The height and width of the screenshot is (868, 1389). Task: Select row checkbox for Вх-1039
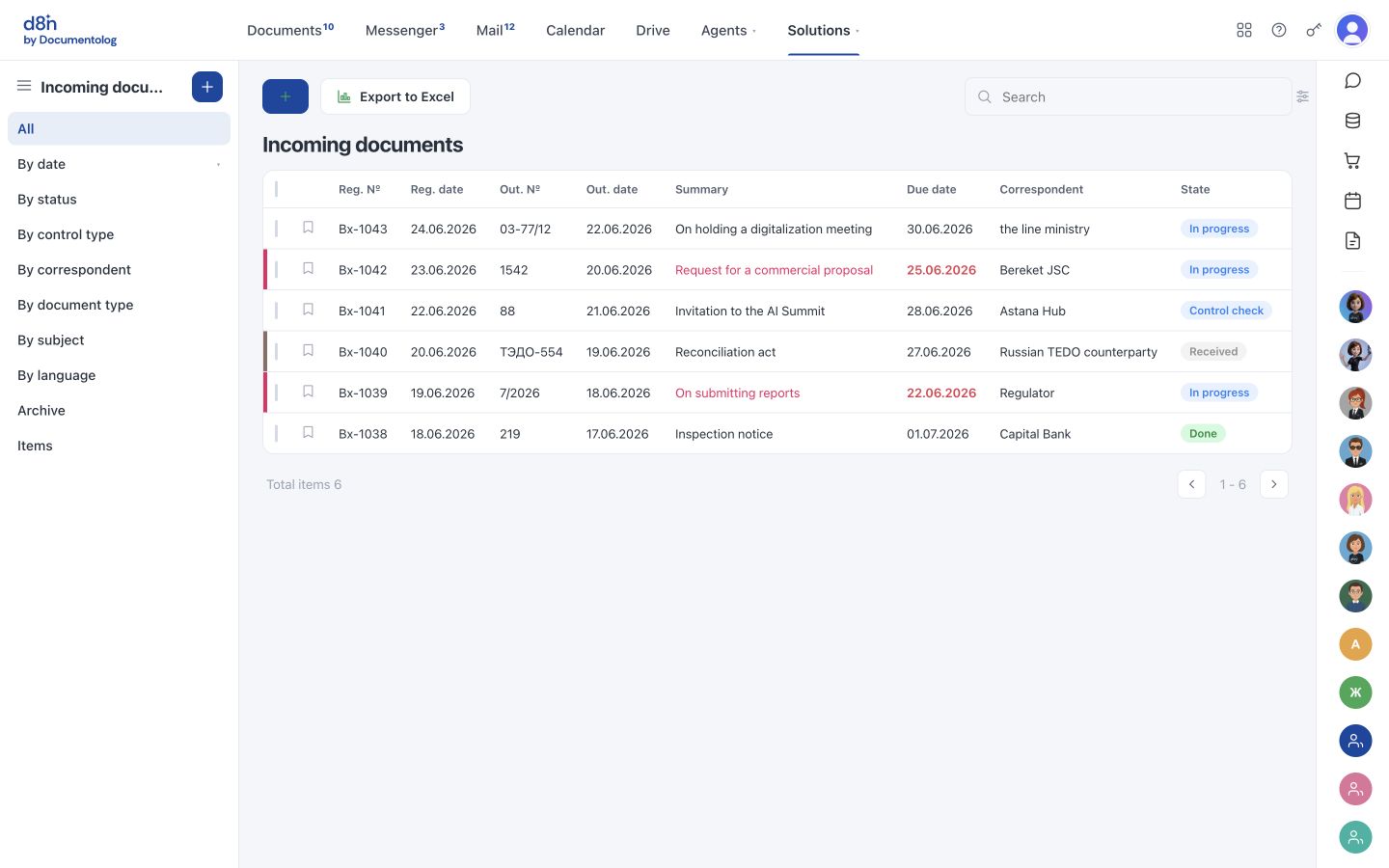(277, 393)
